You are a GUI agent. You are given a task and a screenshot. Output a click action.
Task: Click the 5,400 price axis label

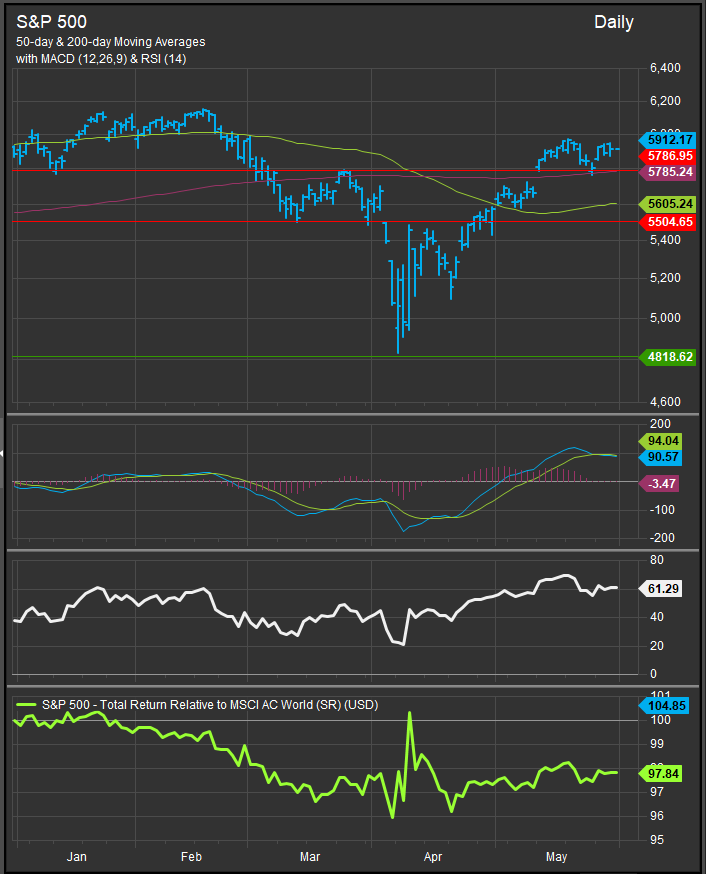click(x=665, y=240)
